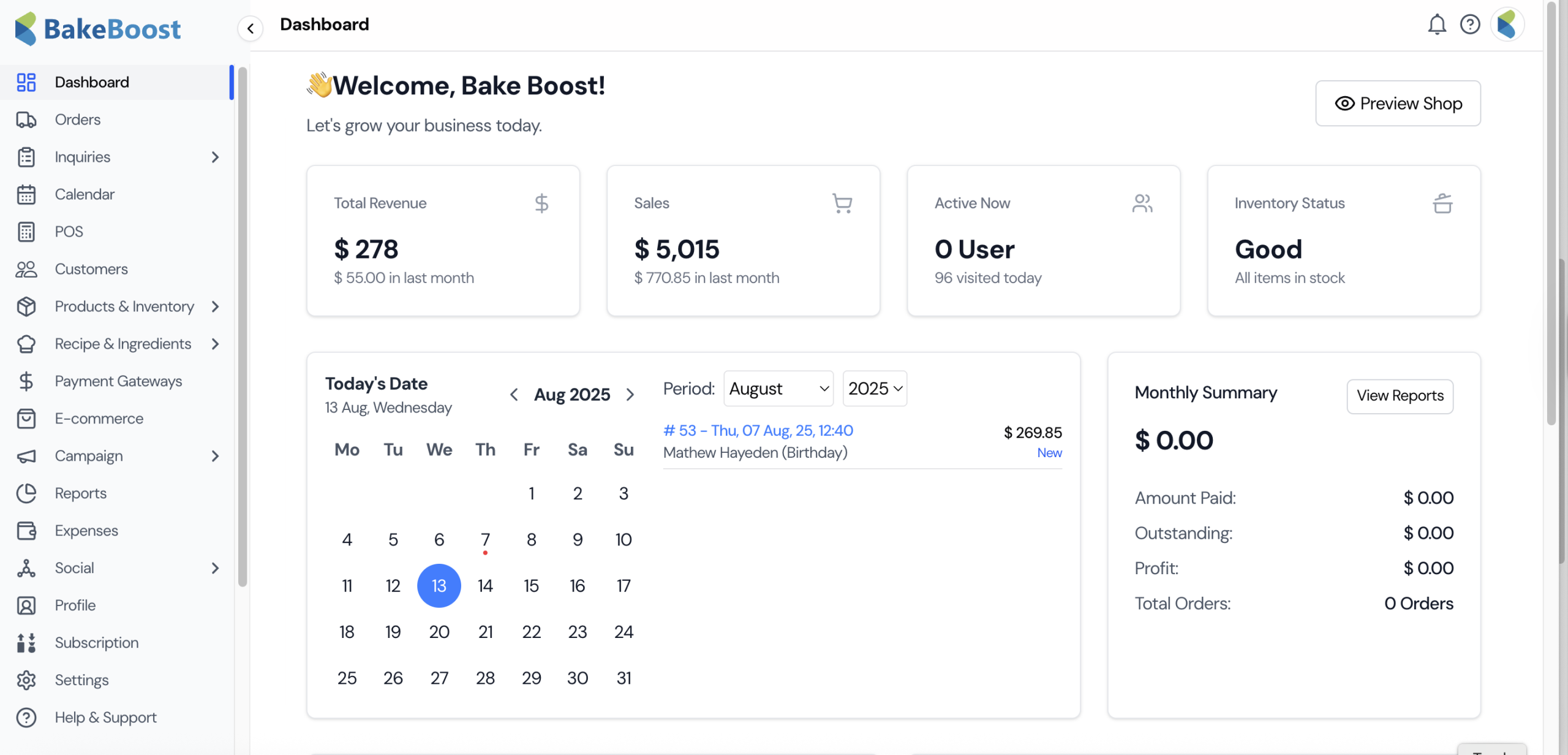This screenshot has height=755, width=1568.
Task: Select day 20 in the calendar
Action: tap(439, 632)
